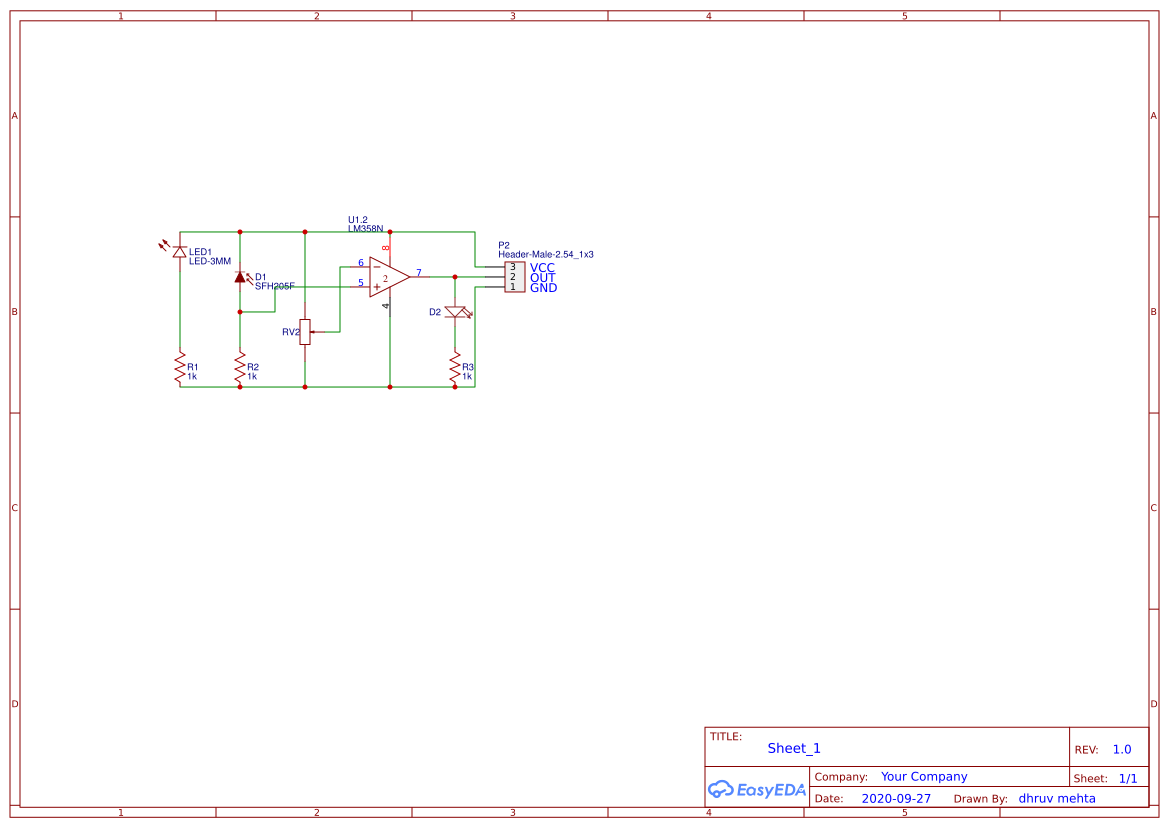Click the 'OUT' net label
The height and width of the screenshot is (828, 1169).
coord(543,277)
